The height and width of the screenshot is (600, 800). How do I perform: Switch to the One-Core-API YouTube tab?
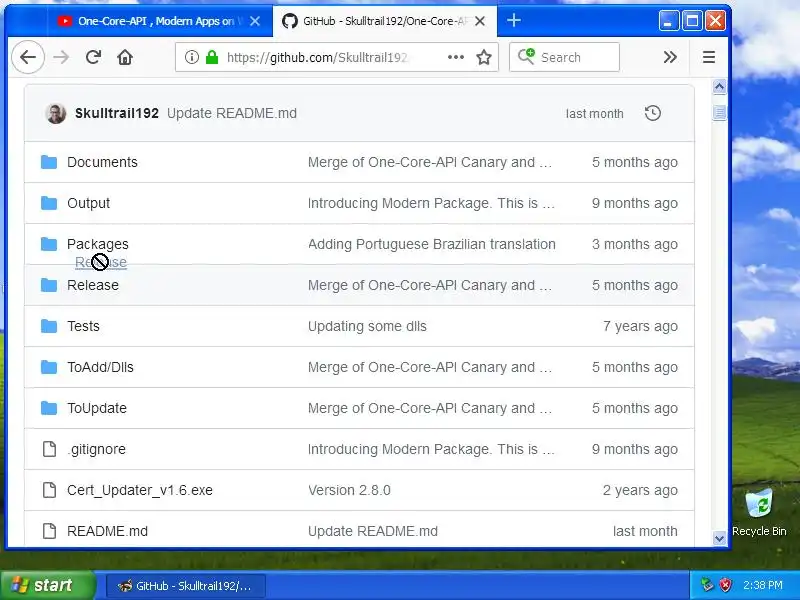[x=156, y=21]
